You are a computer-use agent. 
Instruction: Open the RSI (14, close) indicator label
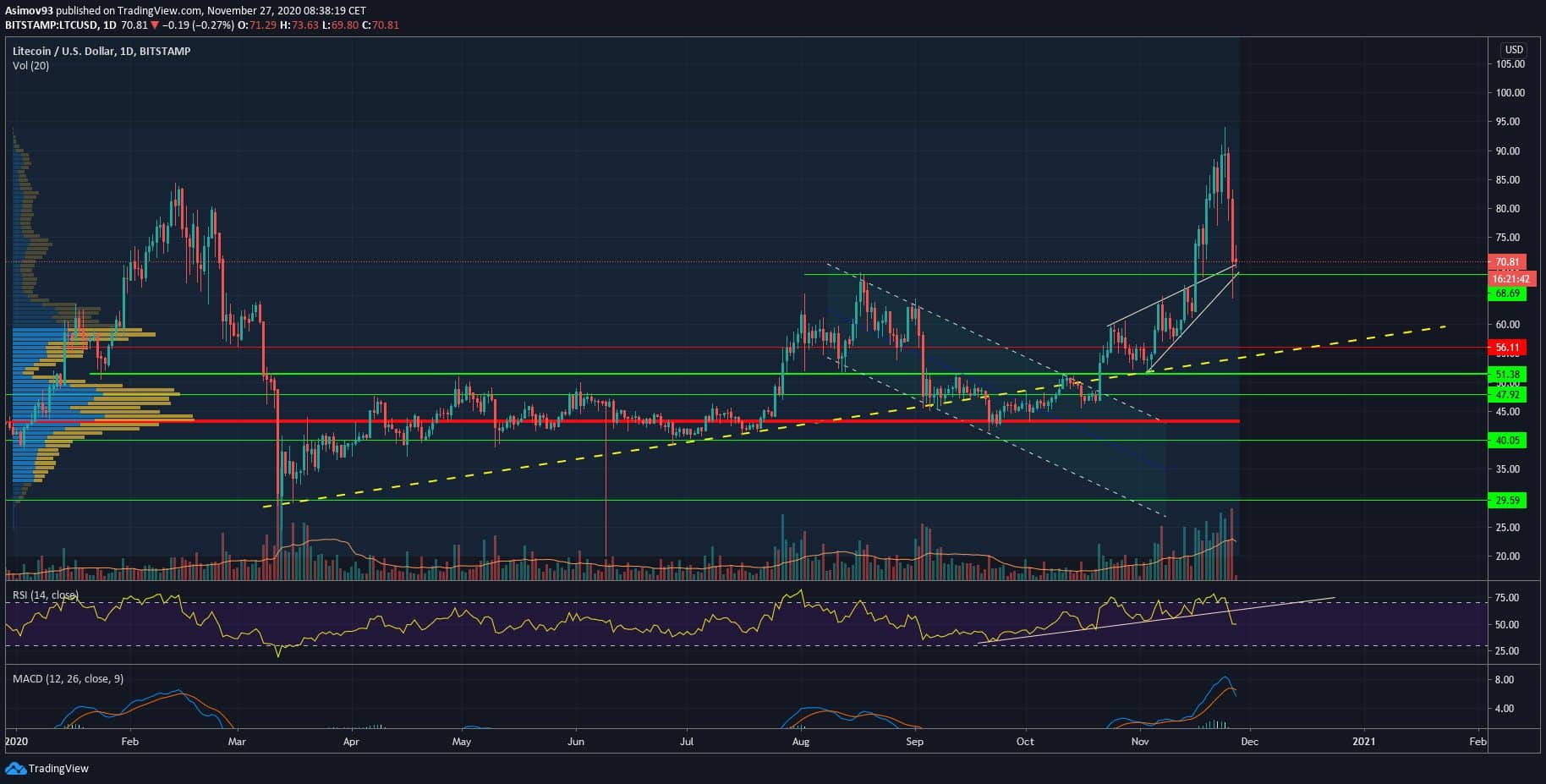(x=45, y=595)
